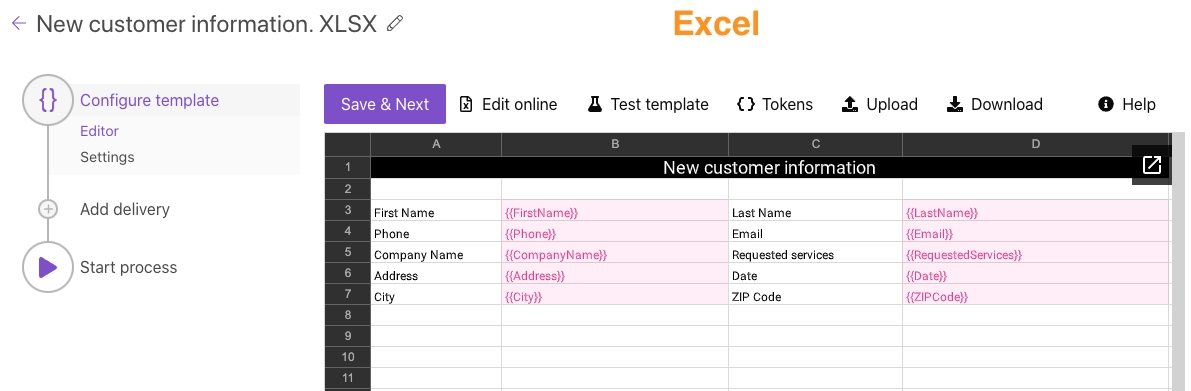Click the vertical scrollbar of the spreadsheet
Image resolution: width=1191 pixels, height=391 pixels.
pos(1178,262)
